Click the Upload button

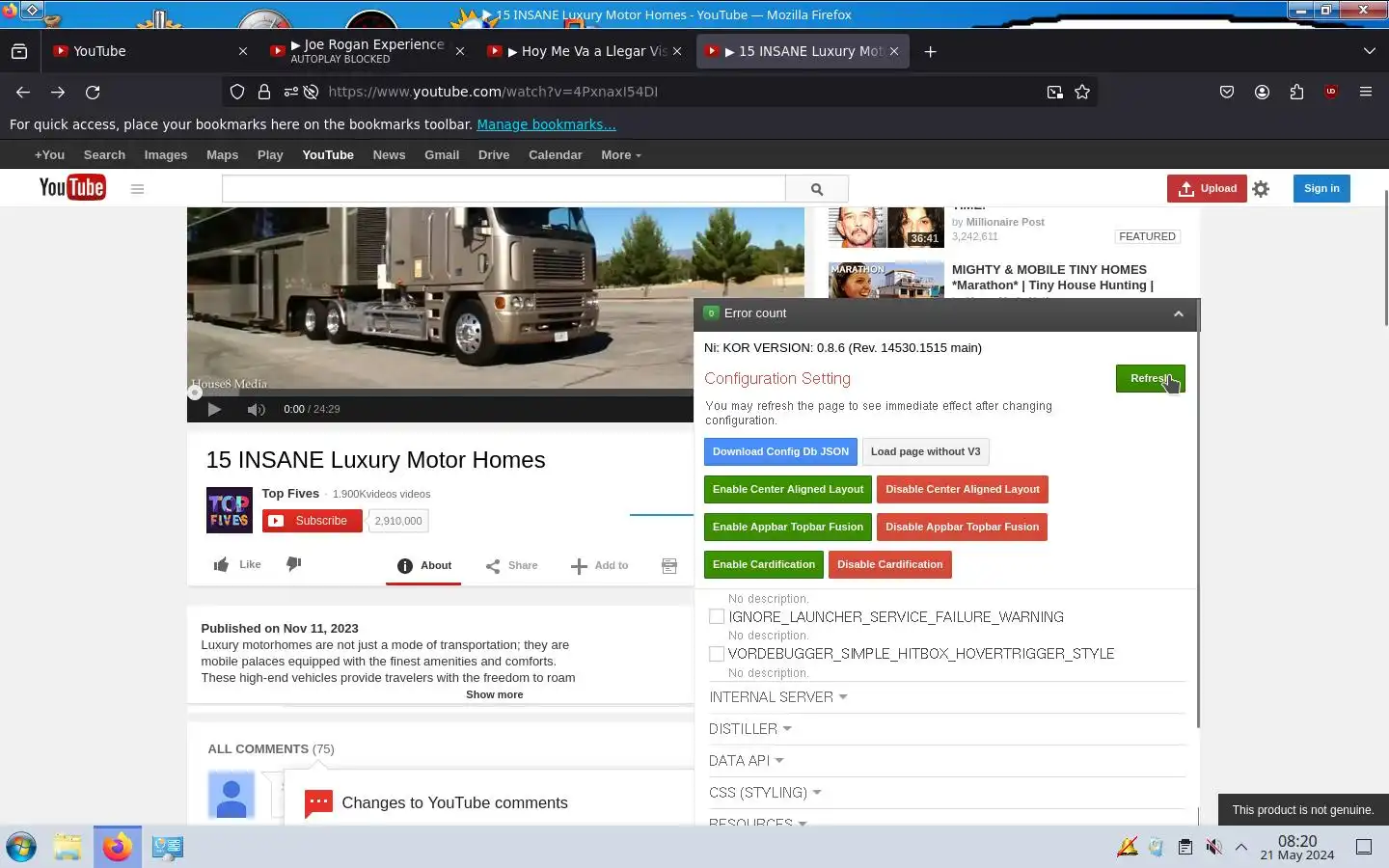point(1207,189)
